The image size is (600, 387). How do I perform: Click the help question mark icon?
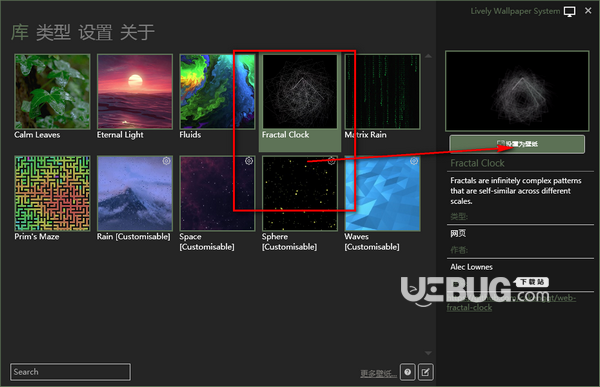coord(408,372)
